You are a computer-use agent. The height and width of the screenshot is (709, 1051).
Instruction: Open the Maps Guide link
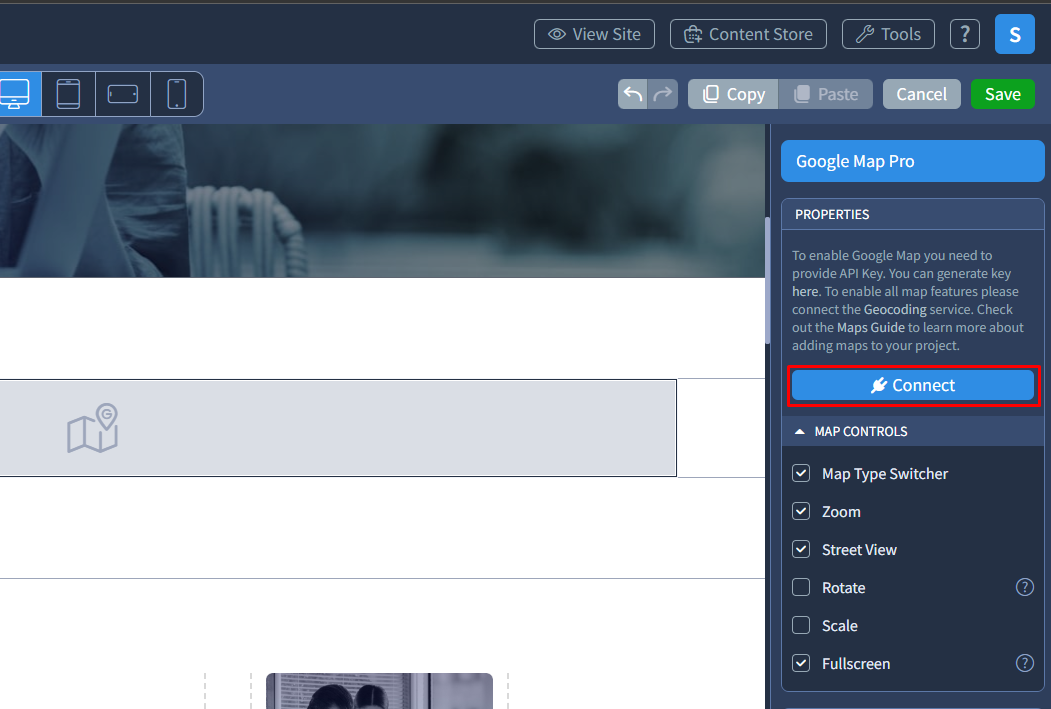871,328
